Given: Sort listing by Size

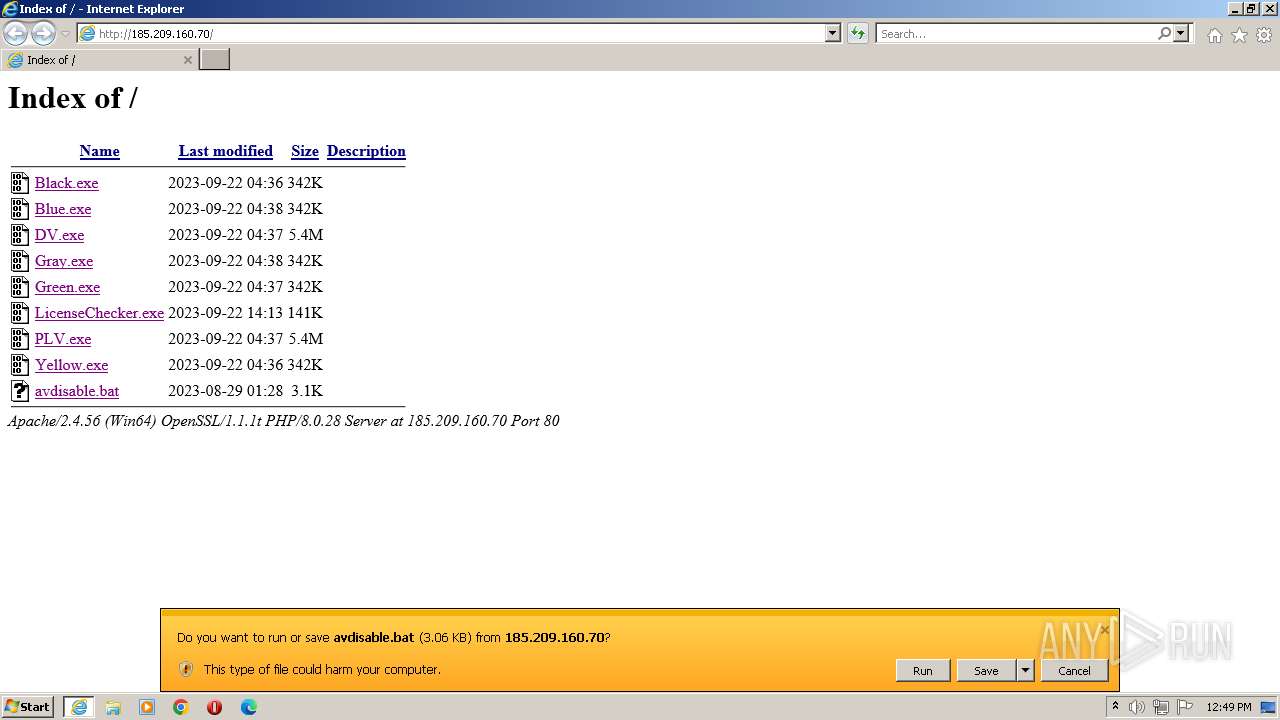Looking at the screenshot, I should point(304,151).
